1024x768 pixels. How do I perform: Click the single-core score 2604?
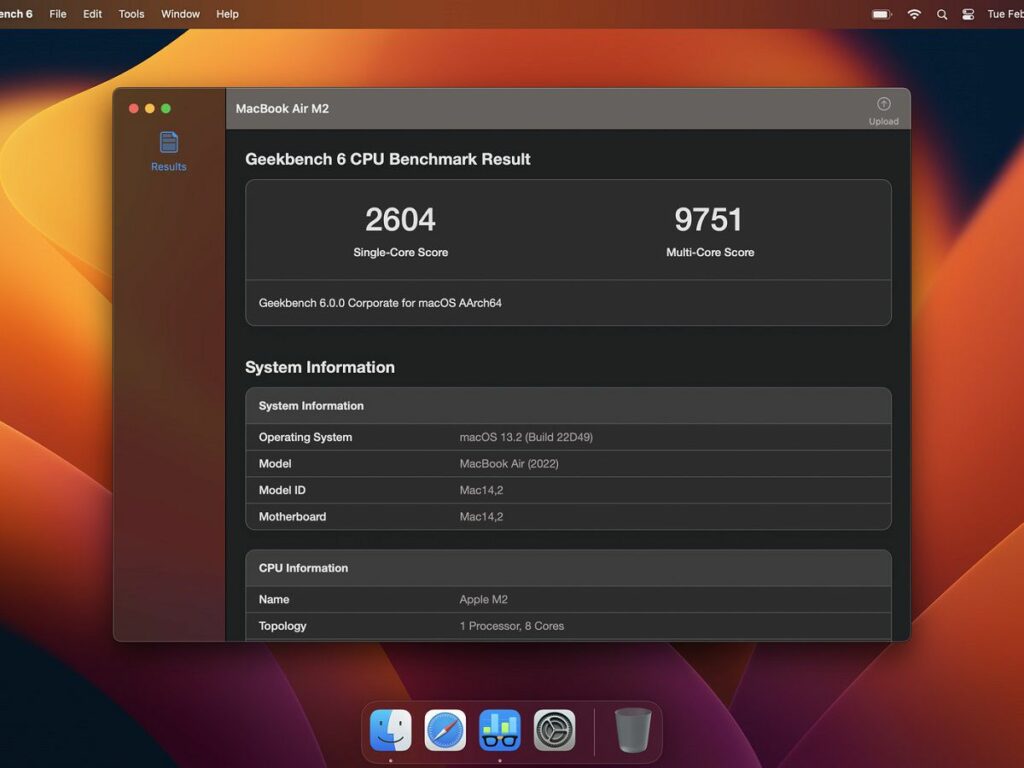point(400,219)
